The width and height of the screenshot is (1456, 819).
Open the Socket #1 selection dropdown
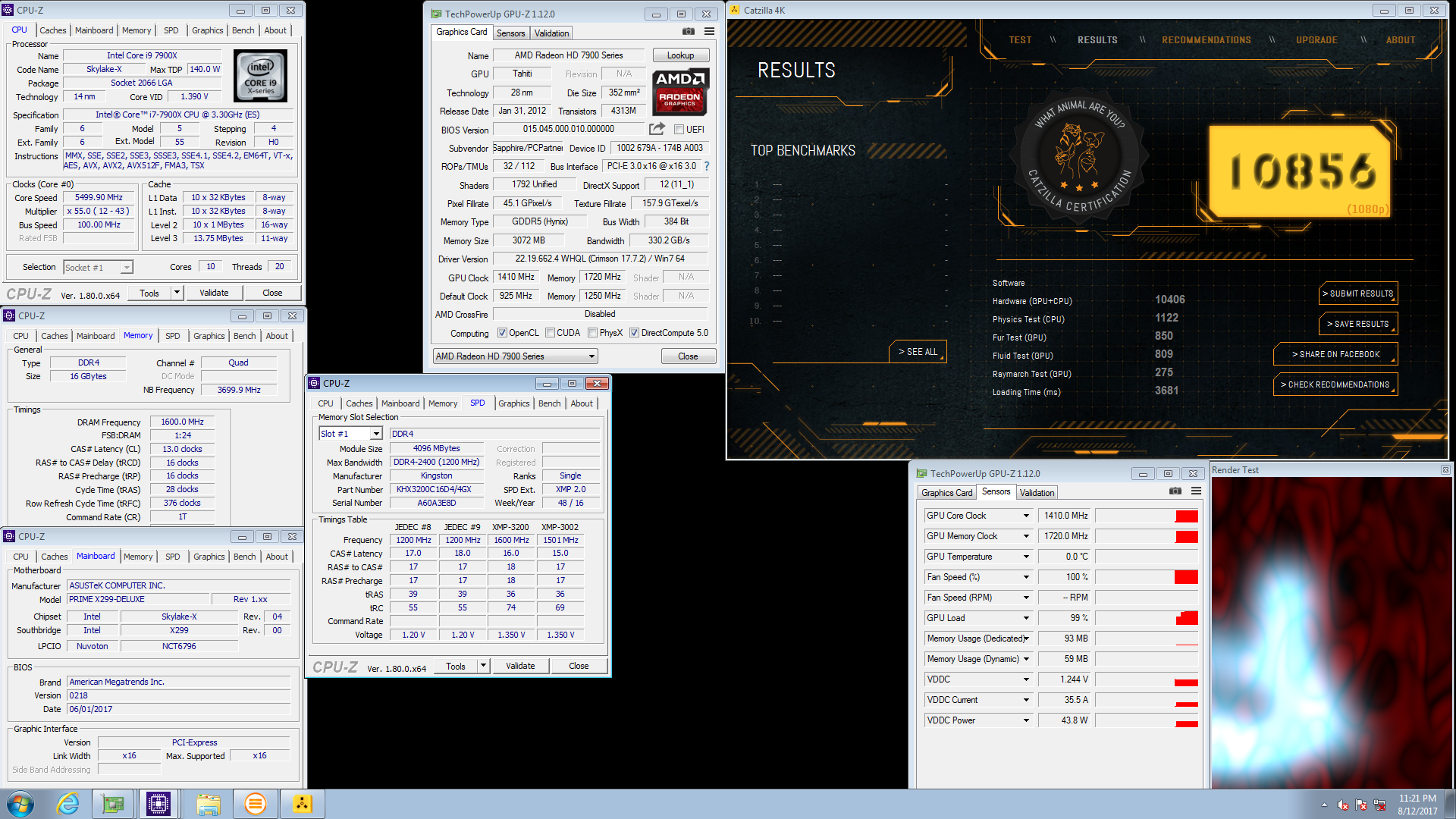98,267
